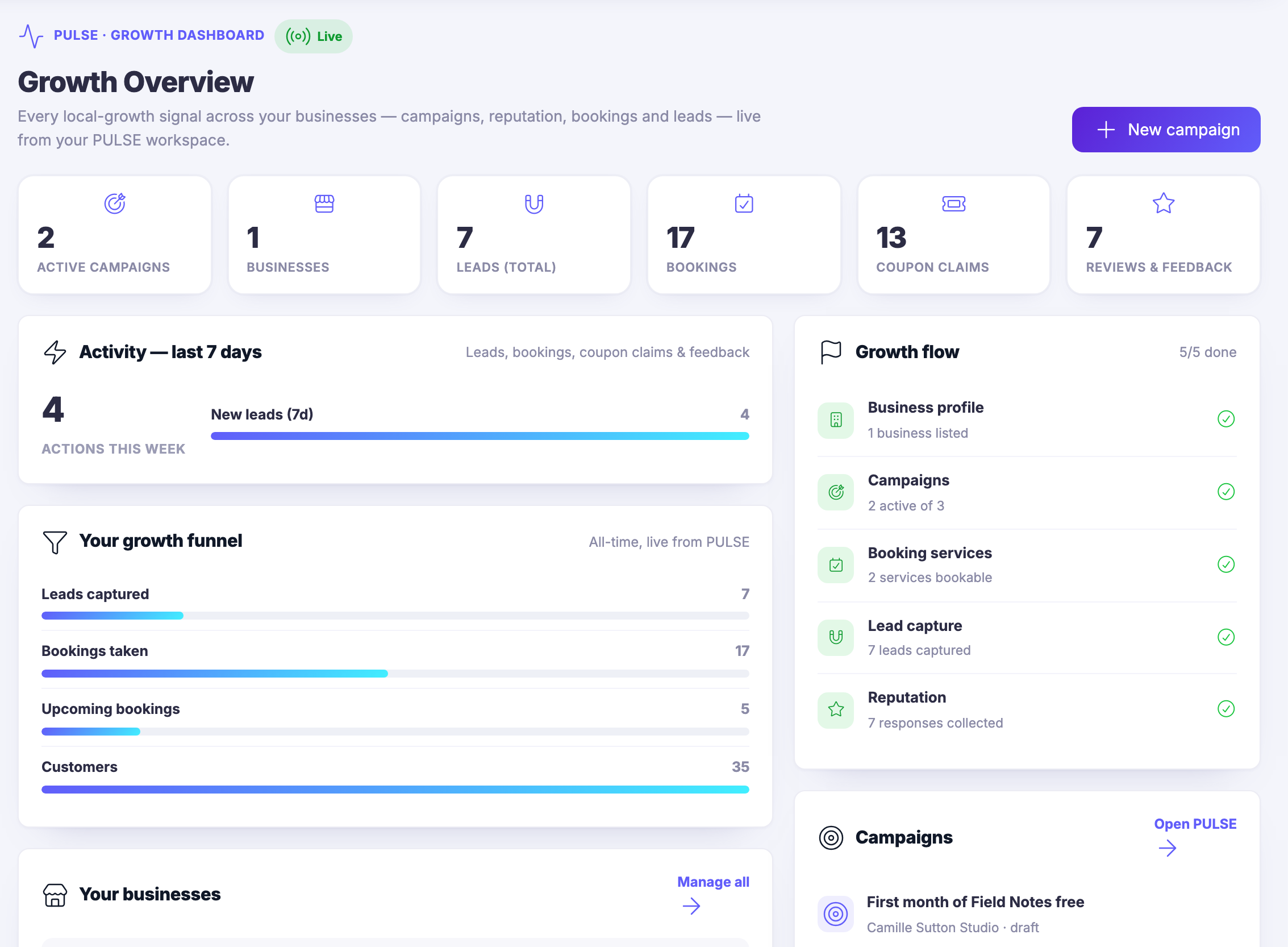Click the Booking services calendar icon

836,565
